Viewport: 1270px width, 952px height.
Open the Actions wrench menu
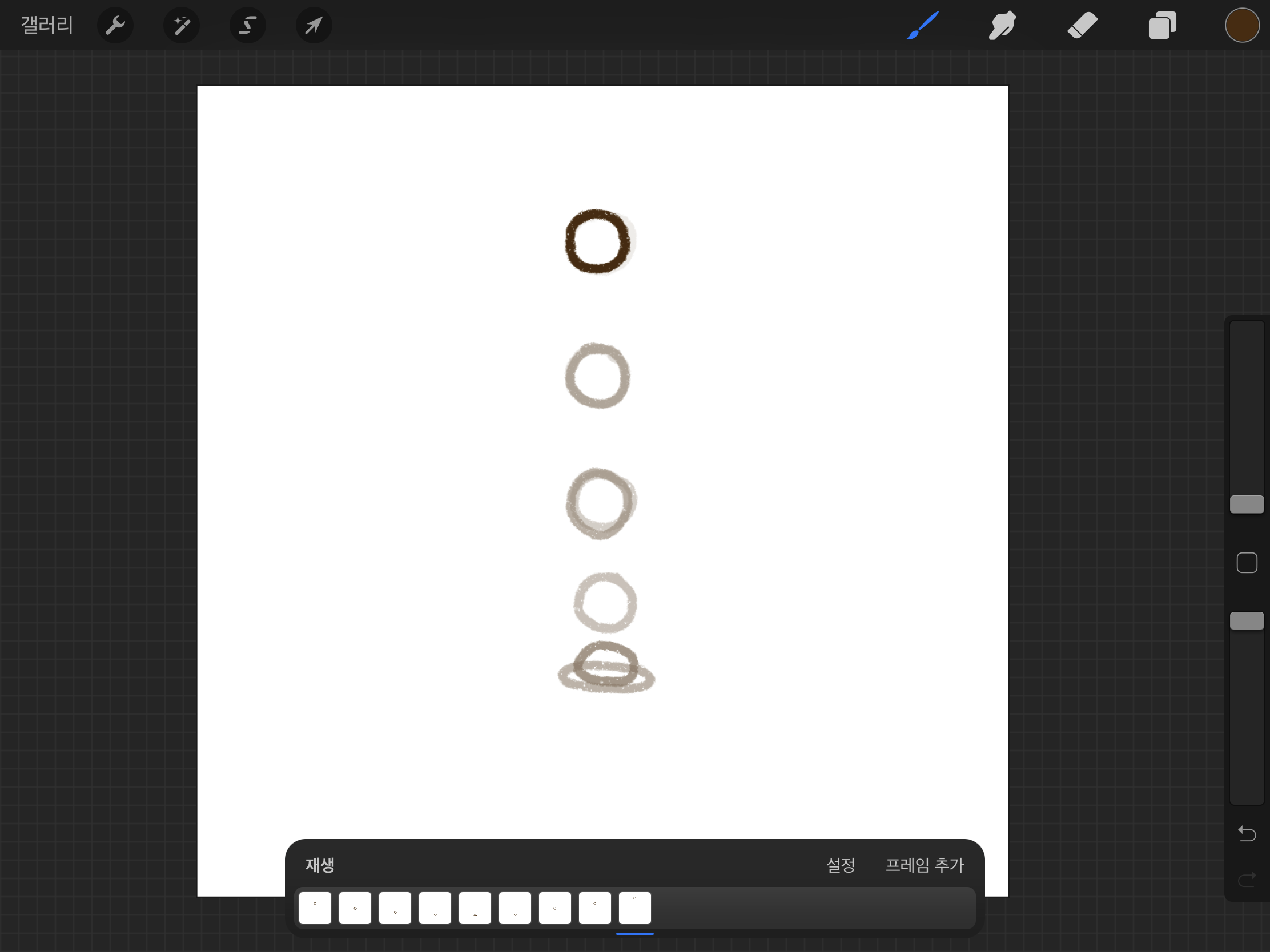(x=115, y=25)
